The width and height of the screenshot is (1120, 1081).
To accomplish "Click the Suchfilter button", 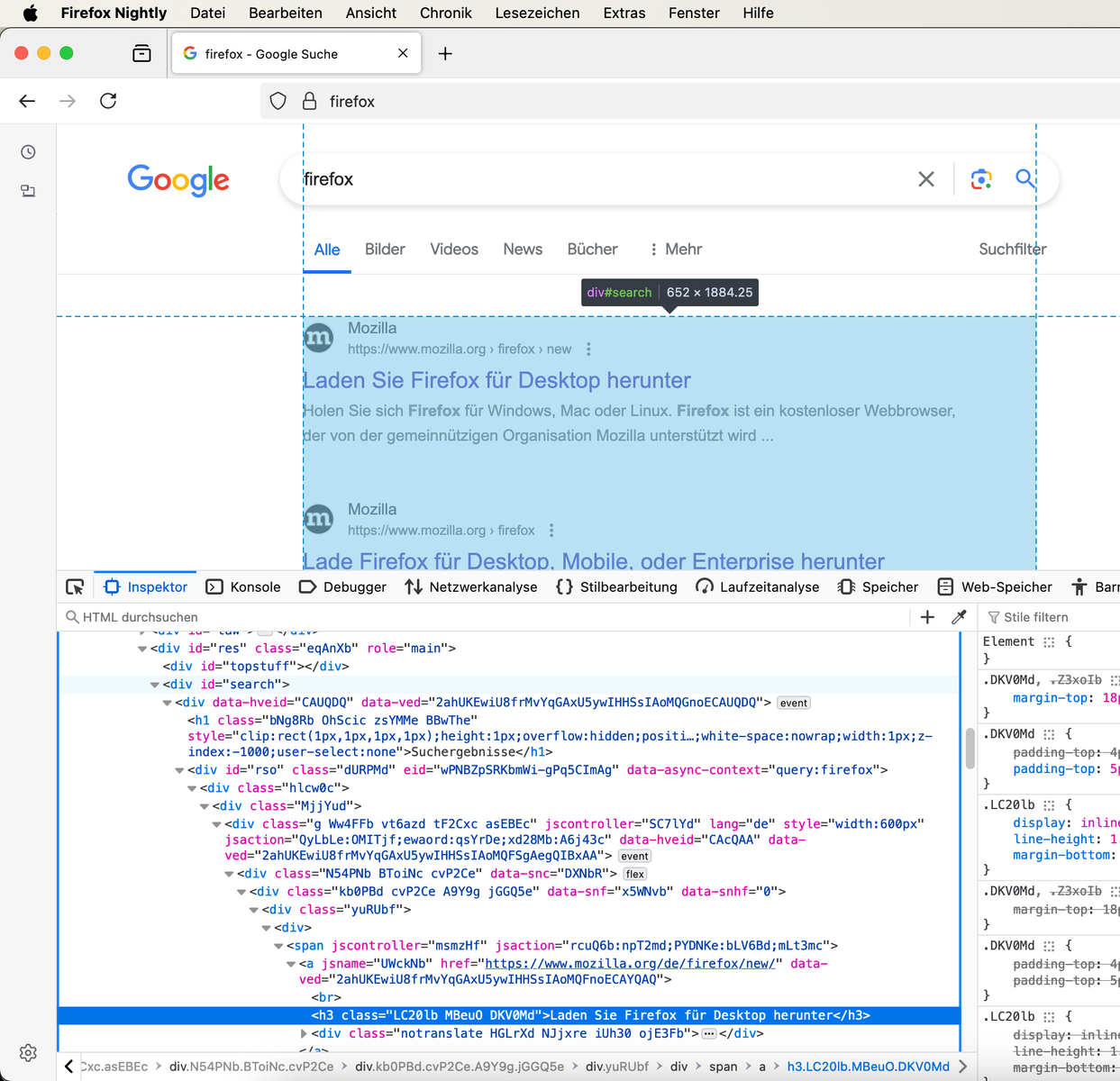I will coord(1012,250).
